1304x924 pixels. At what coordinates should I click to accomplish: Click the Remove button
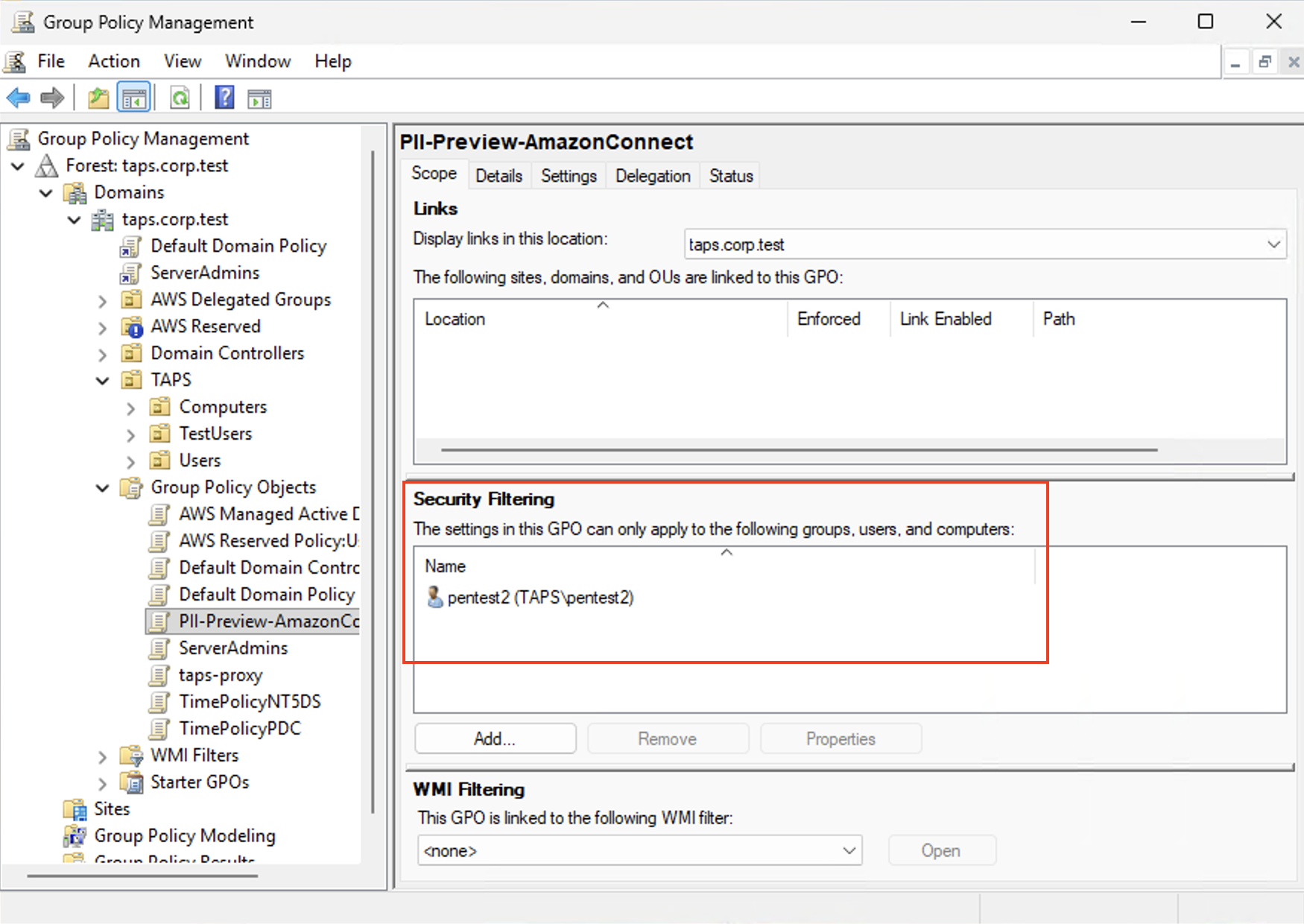coord(668,738)
